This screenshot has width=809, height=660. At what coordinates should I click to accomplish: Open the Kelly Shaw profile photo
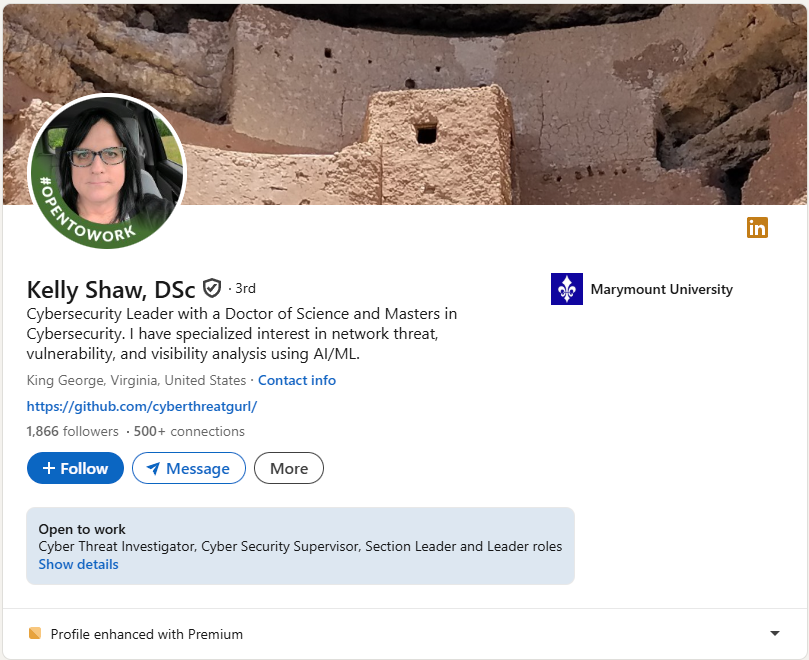(x=107, y=171)
